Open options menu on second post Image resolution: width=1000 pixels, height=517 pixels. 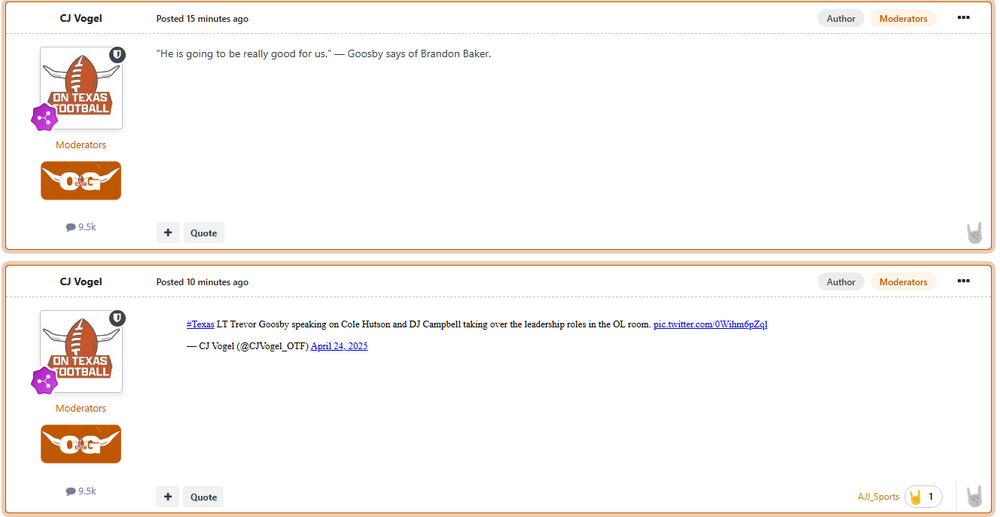(x=963, y=281)
